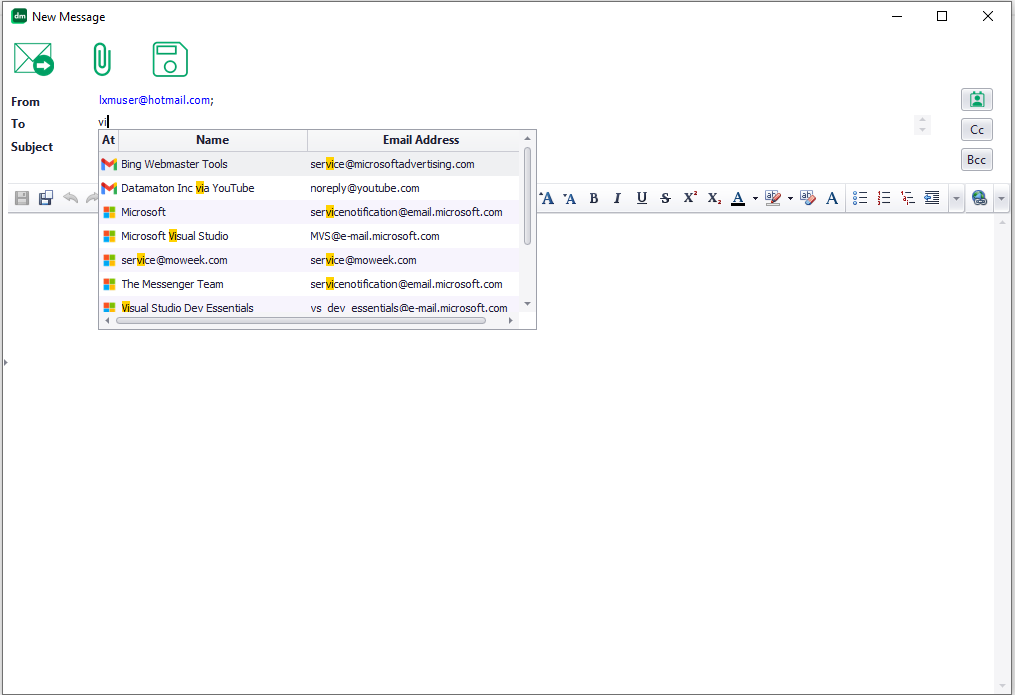Choose the MVS@e-mail.microsoft.com address

click(375, 236)
